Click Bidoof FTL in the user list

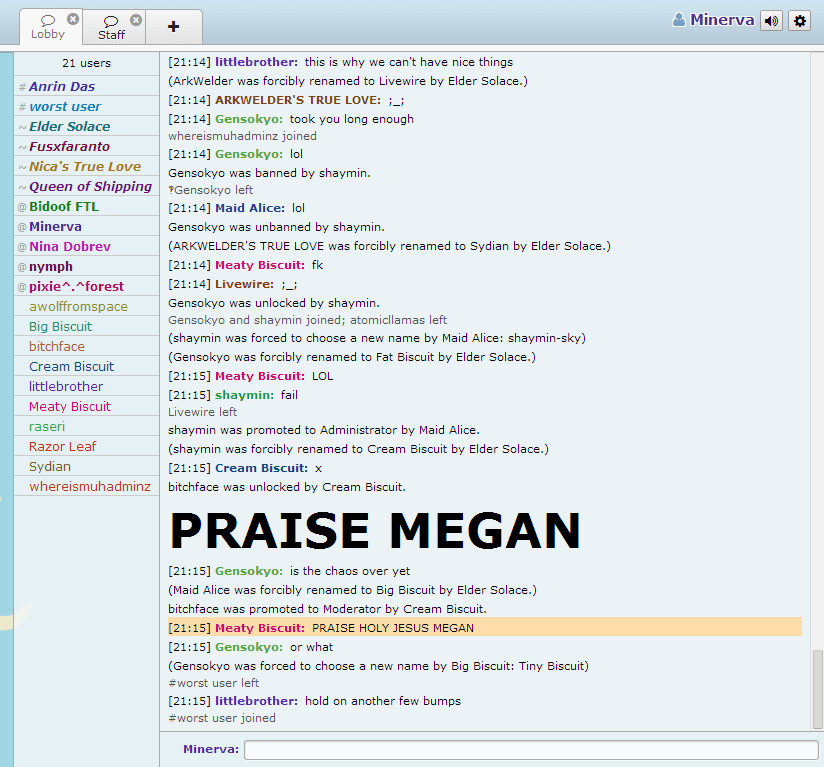coord(87,206)
